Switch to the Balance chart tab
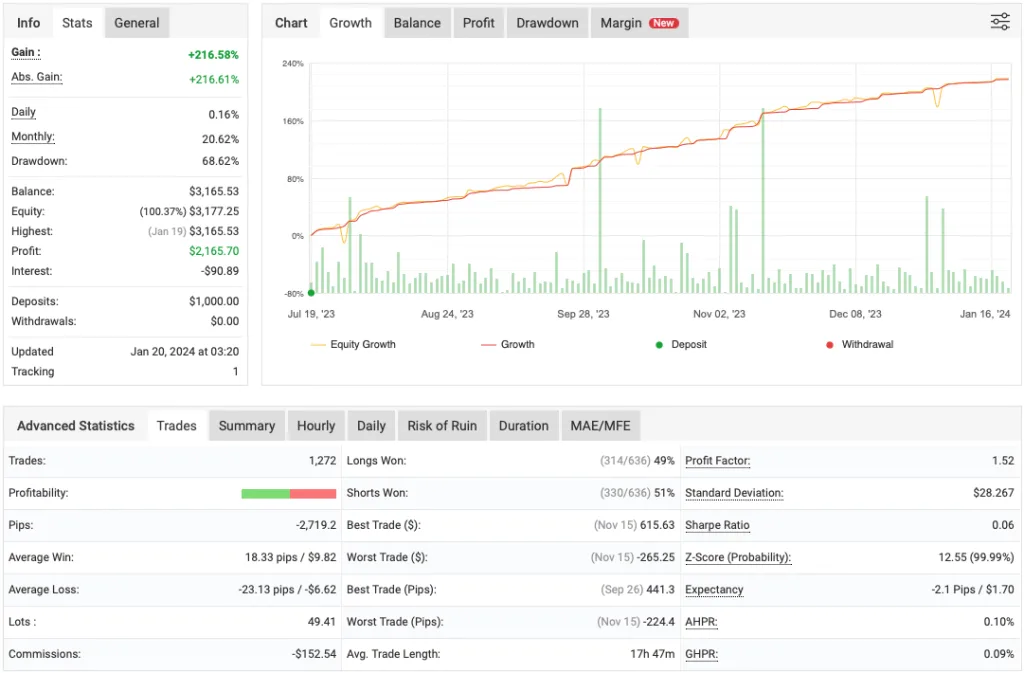The height and width of the screenshot is (673, 1024). pos(416,21)
